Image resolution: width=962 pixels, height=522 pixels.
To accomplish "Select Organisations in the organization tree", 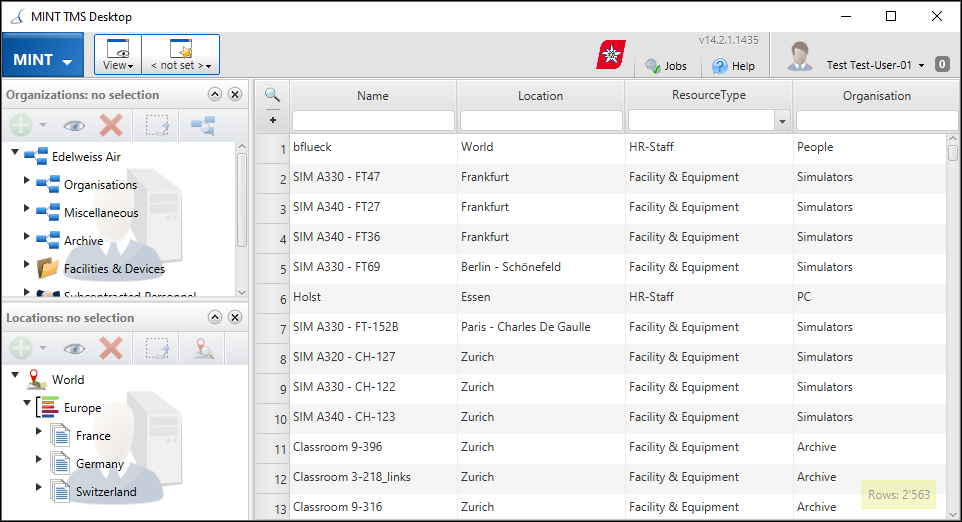I will click(101, 185).
